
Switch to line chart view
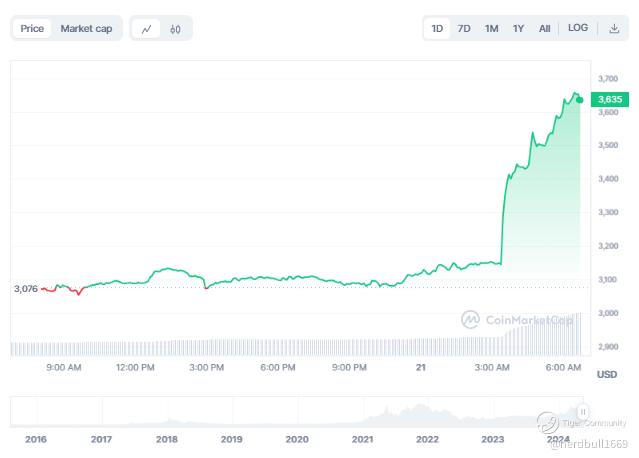tap(147, 29)
